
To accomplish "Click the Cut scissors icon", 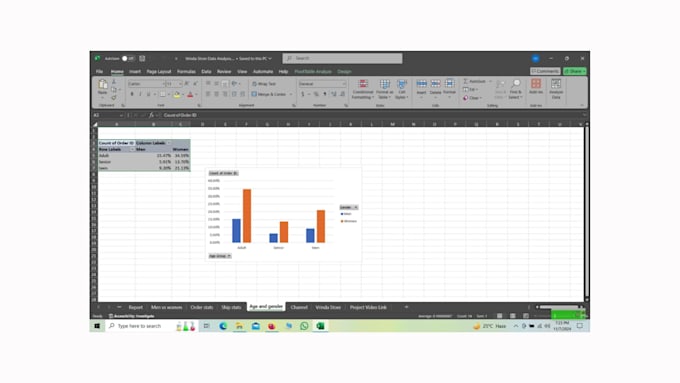I will point(114,82).
